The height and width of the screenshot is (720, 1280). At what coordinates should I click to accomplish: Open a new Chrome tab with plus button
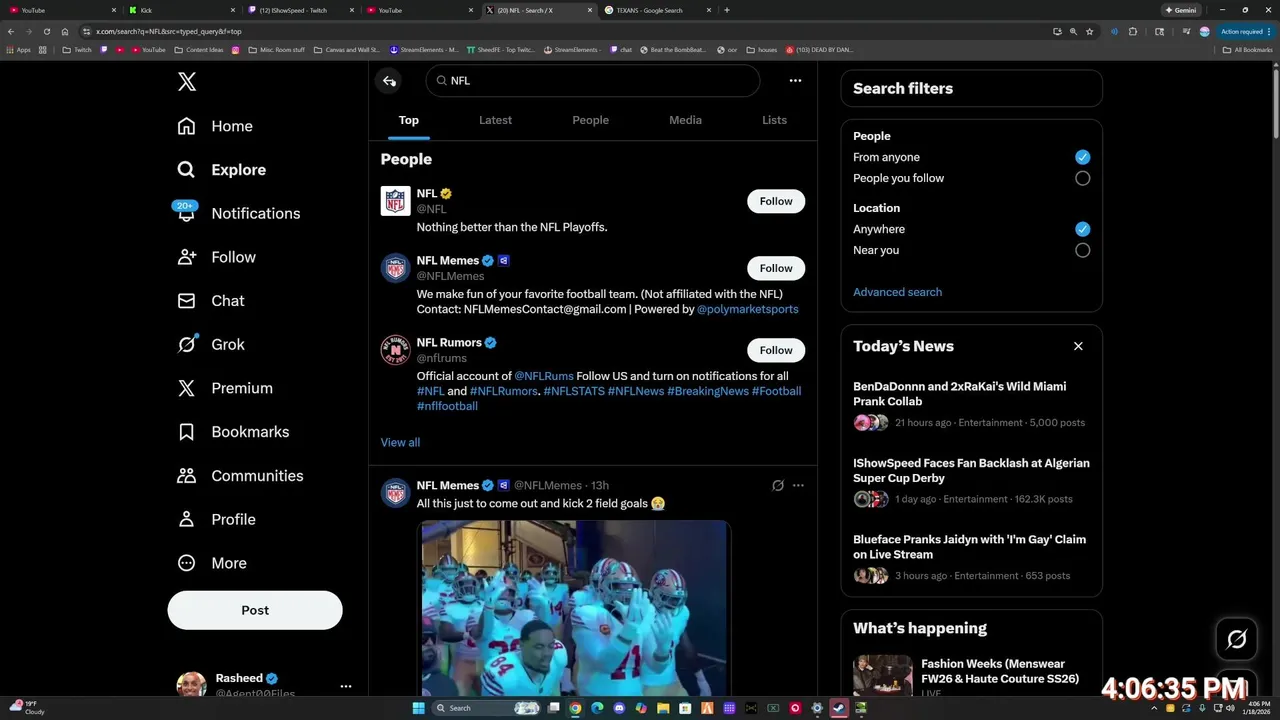pos(727,10)
